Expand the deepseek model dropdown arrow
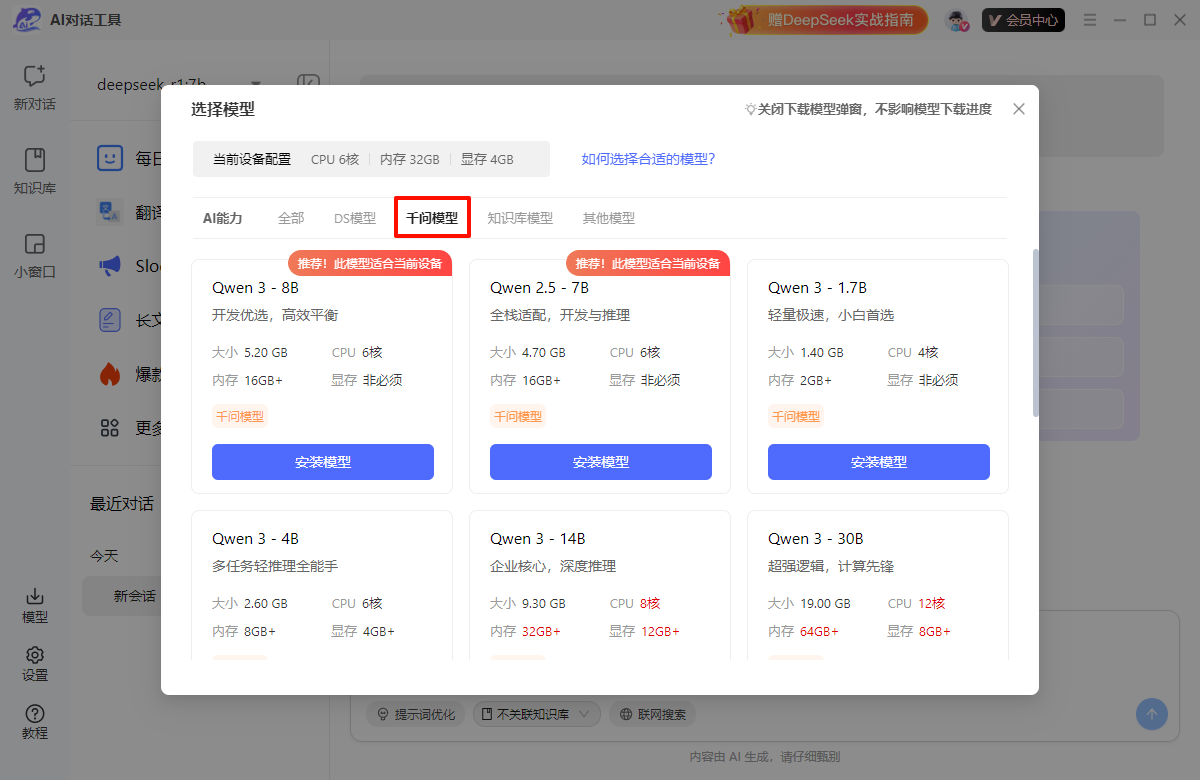This screenshot has height=780, width=1200. 256,84
